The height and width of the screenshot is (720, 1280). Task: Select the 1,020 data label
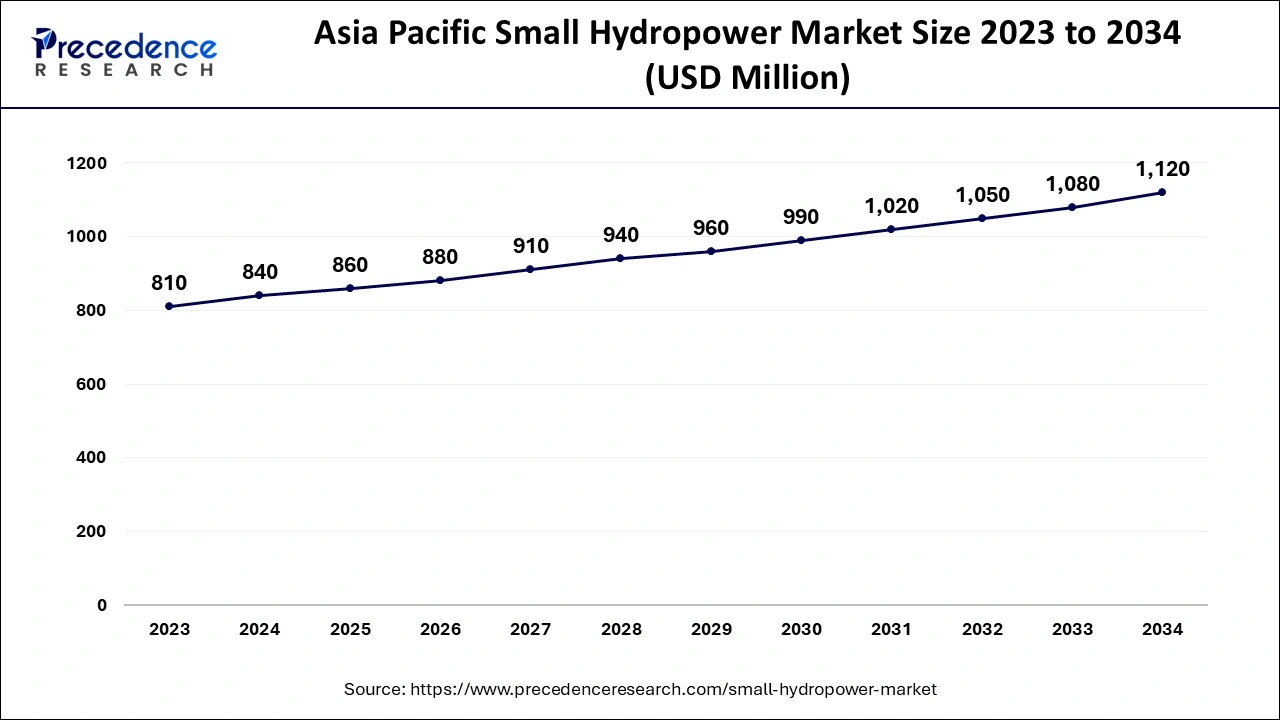[x=891, y=206]
